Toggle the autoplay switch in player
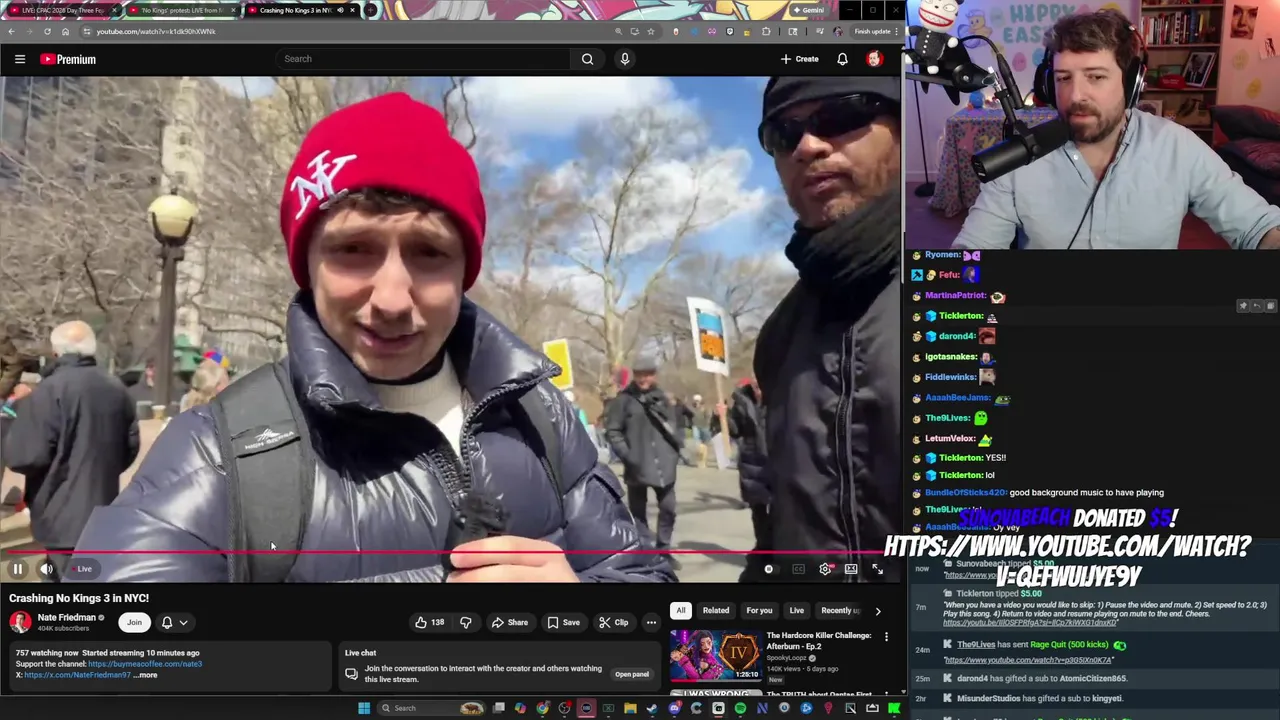Image resolution: width=1280 pixels, height=720 pixels. coord(768,569)
